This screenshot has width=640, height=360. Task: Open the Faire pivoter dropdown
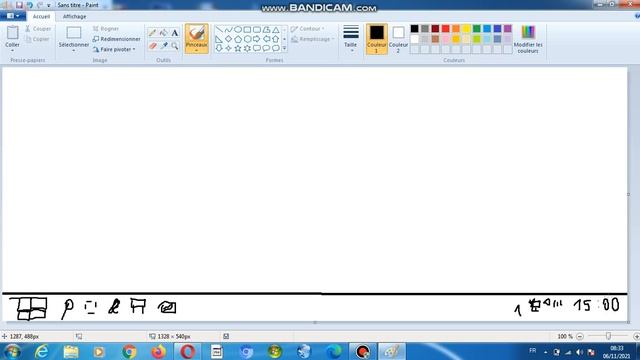tap(114, 49)
